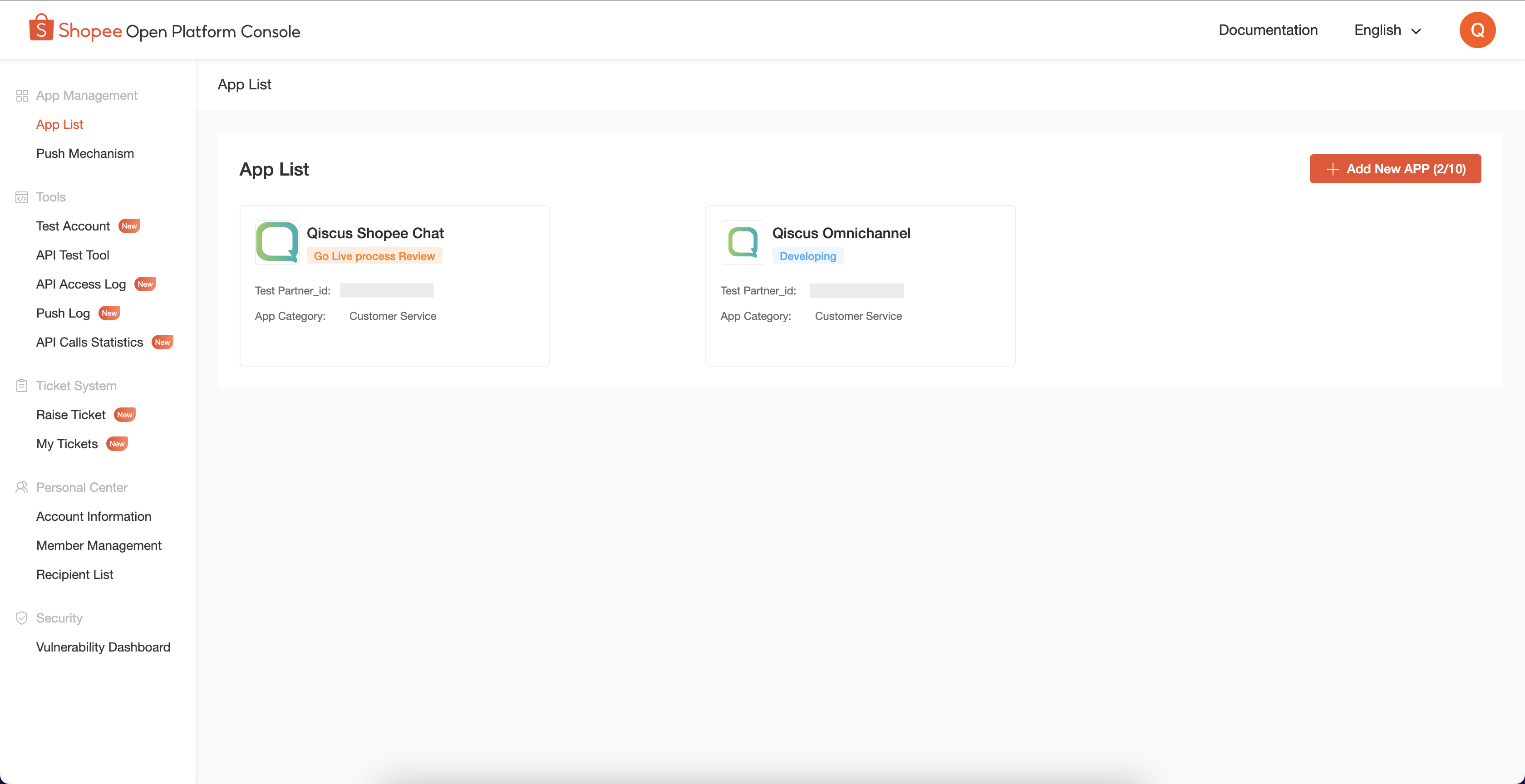
Task: Click the App Management section header
Action: pyautogui.click(x=86, y=96)
